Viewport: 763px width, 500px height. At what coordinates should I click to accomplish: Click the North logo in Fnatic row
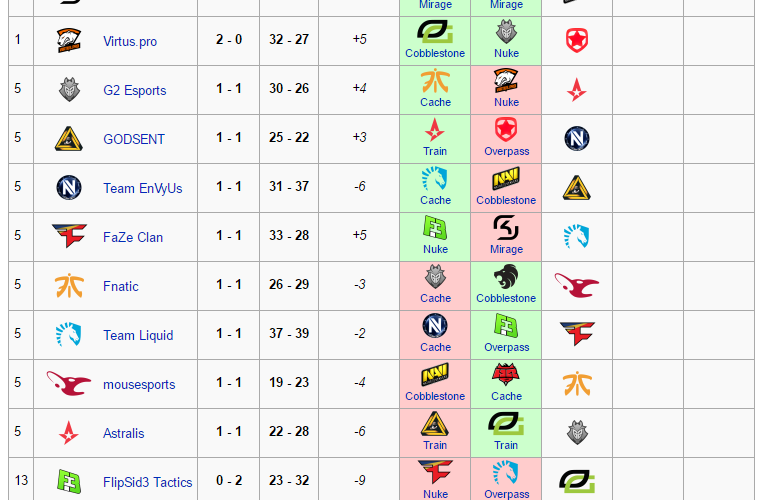click(506, 276)
